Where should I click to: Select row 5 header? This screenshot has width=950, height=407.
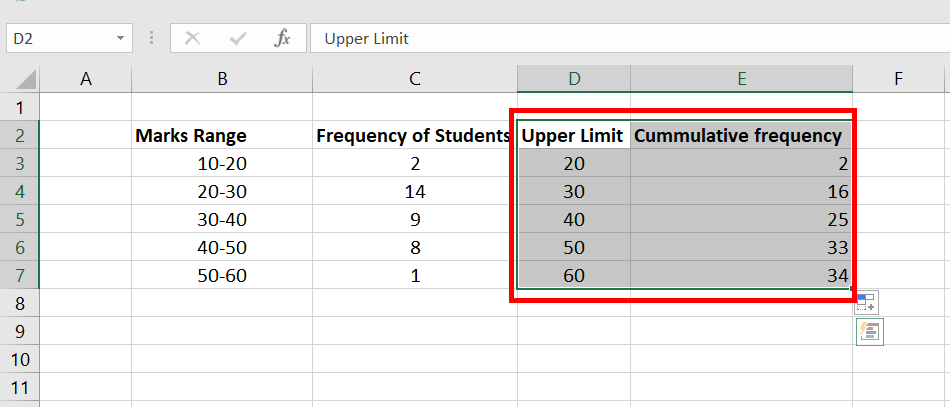20,219
